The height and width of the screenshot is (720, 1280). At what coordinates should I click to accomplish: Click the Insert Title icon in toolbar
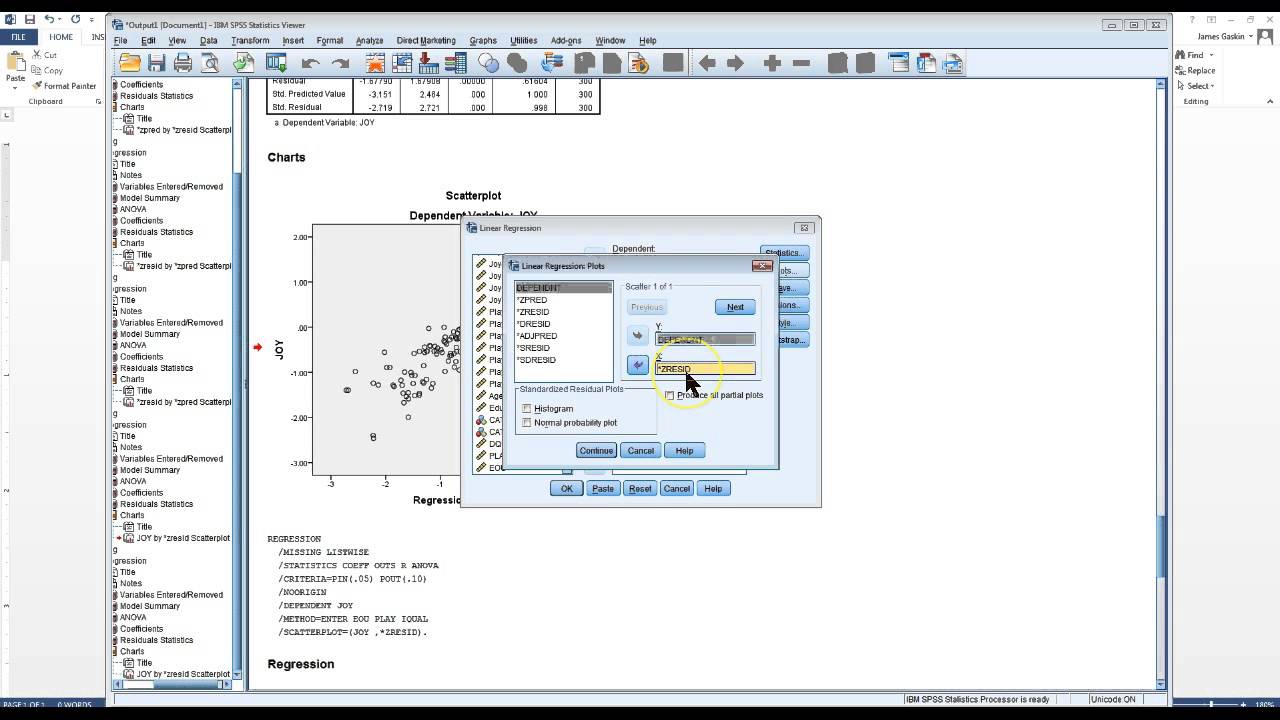[x=925, y=63]
